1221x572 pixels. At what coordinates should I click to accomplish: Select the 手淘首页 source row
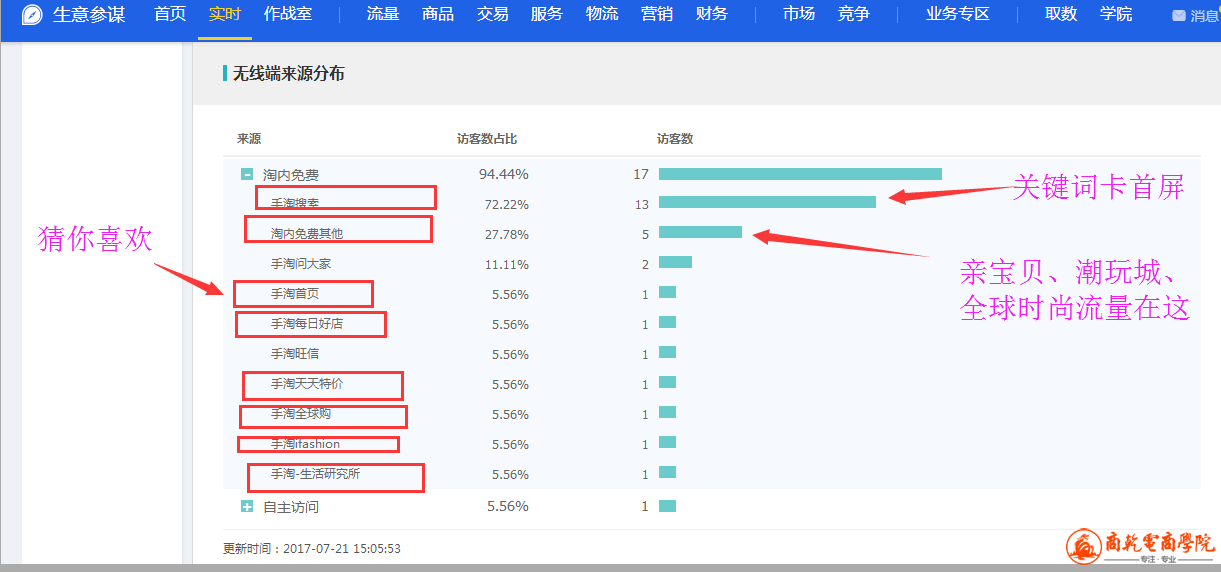click(295, 294)
